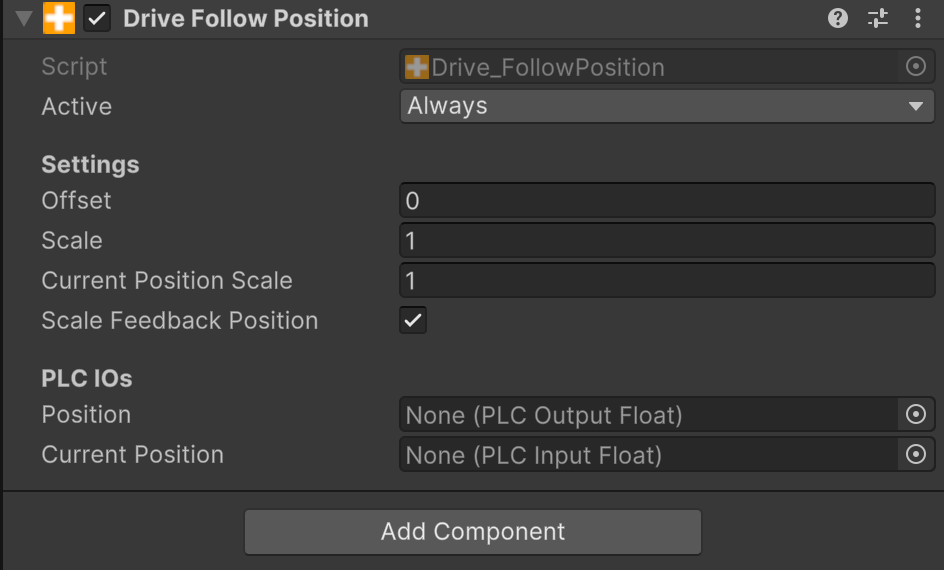944x570 pixels.
Task: Collapse the Drive Follow Position foldout arrow
Action: 24,18
